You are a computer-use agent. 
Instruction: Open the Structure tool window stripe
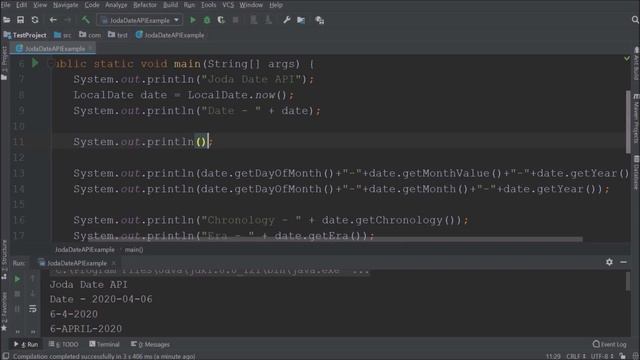pos(4,260)
